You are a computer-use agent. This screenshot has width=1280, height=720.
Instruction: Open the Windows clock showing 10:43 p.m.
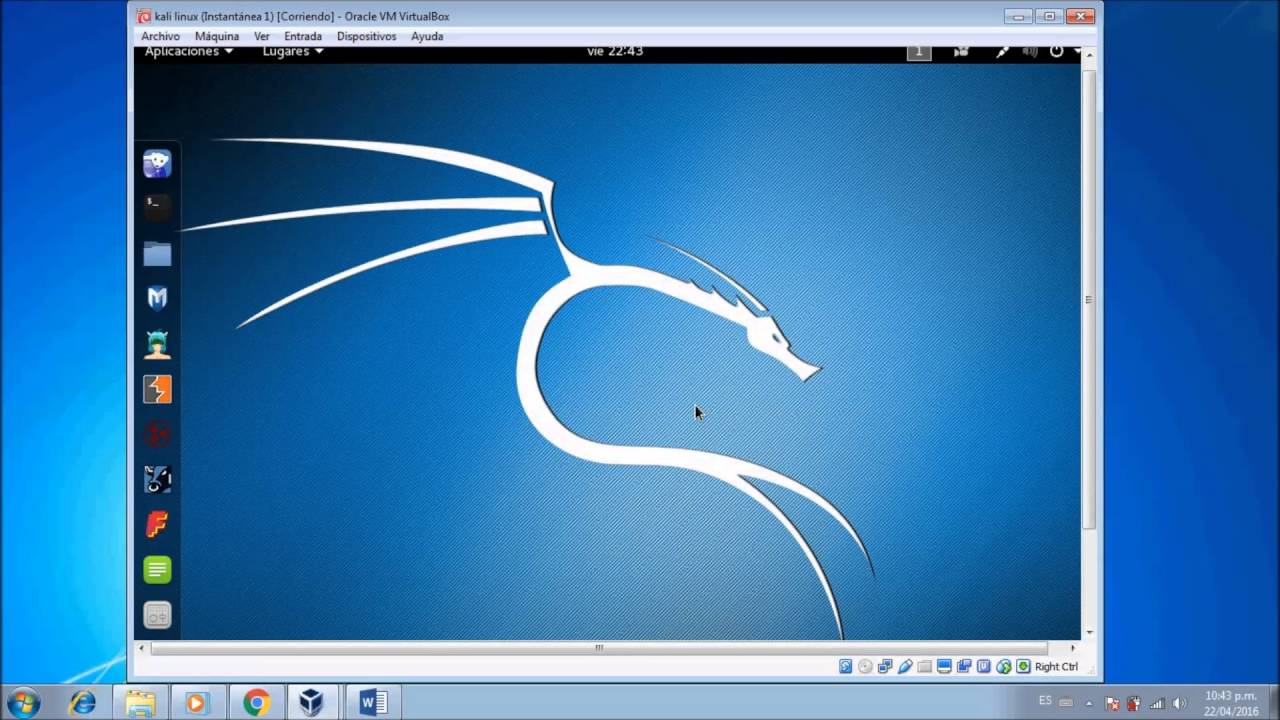[x=1231, y=703]
